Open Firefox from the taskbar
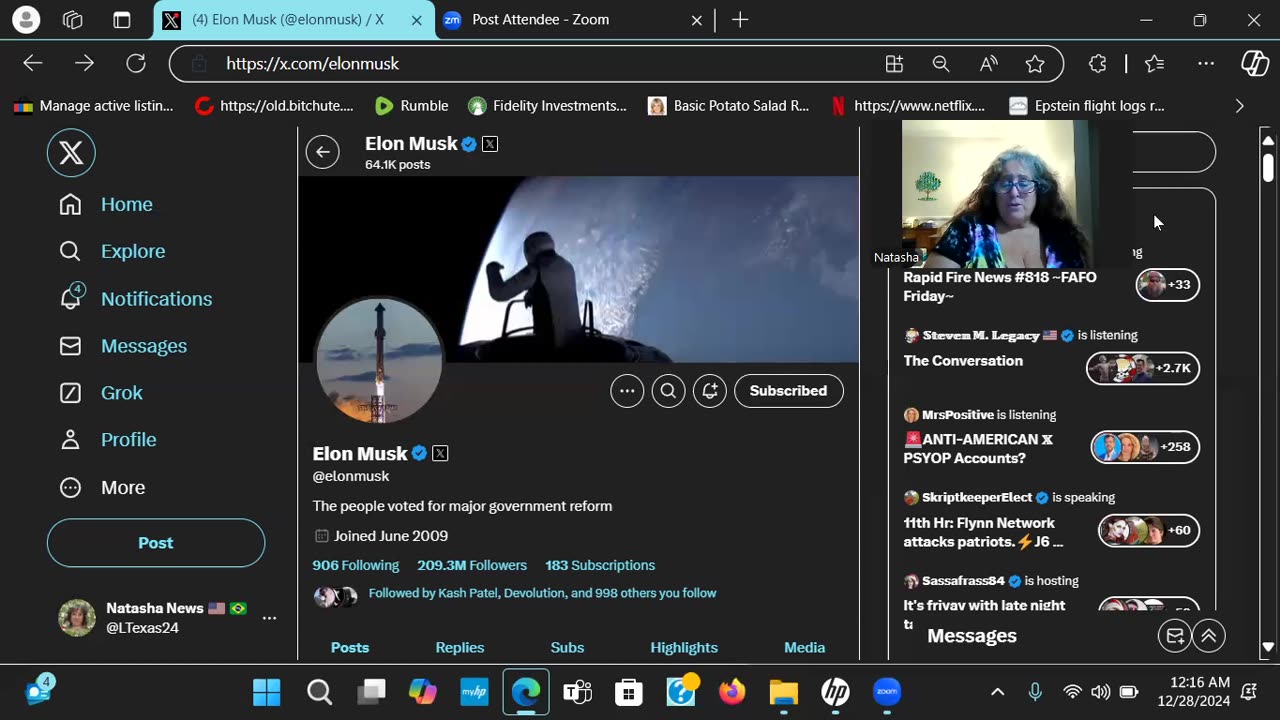 tap(732, 692)
